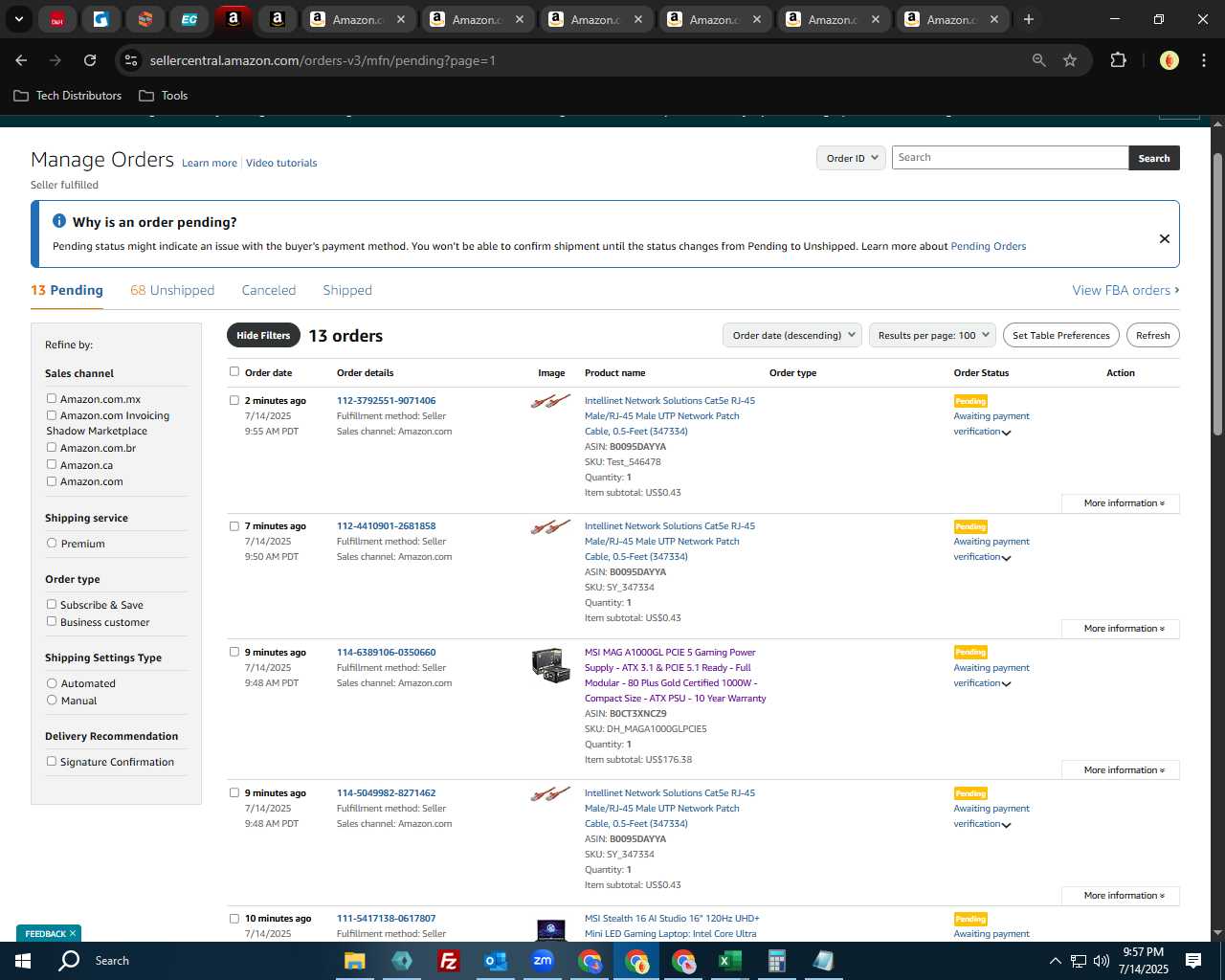Focus the order Search input field
The width and height of the screenshot is (1225, 980).
click(1010, 158)
